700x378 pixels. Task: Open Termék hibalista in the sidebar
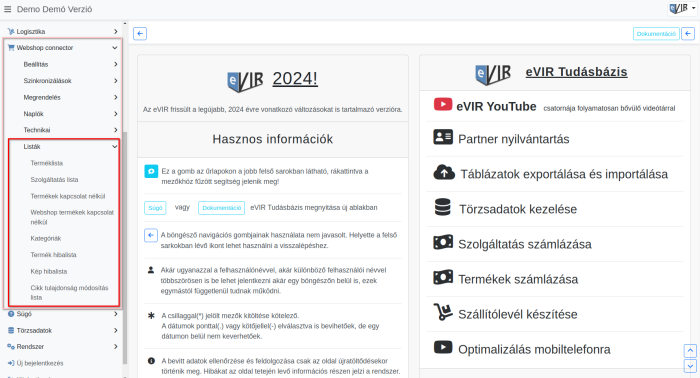tap(53, 255)
